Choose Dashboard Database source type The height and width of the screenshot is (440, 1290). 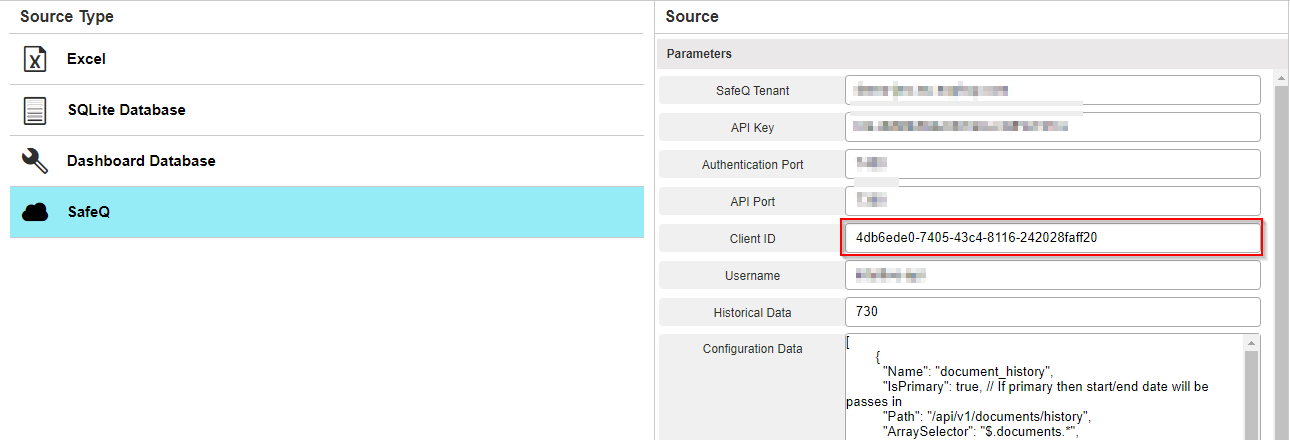(327, 161)
